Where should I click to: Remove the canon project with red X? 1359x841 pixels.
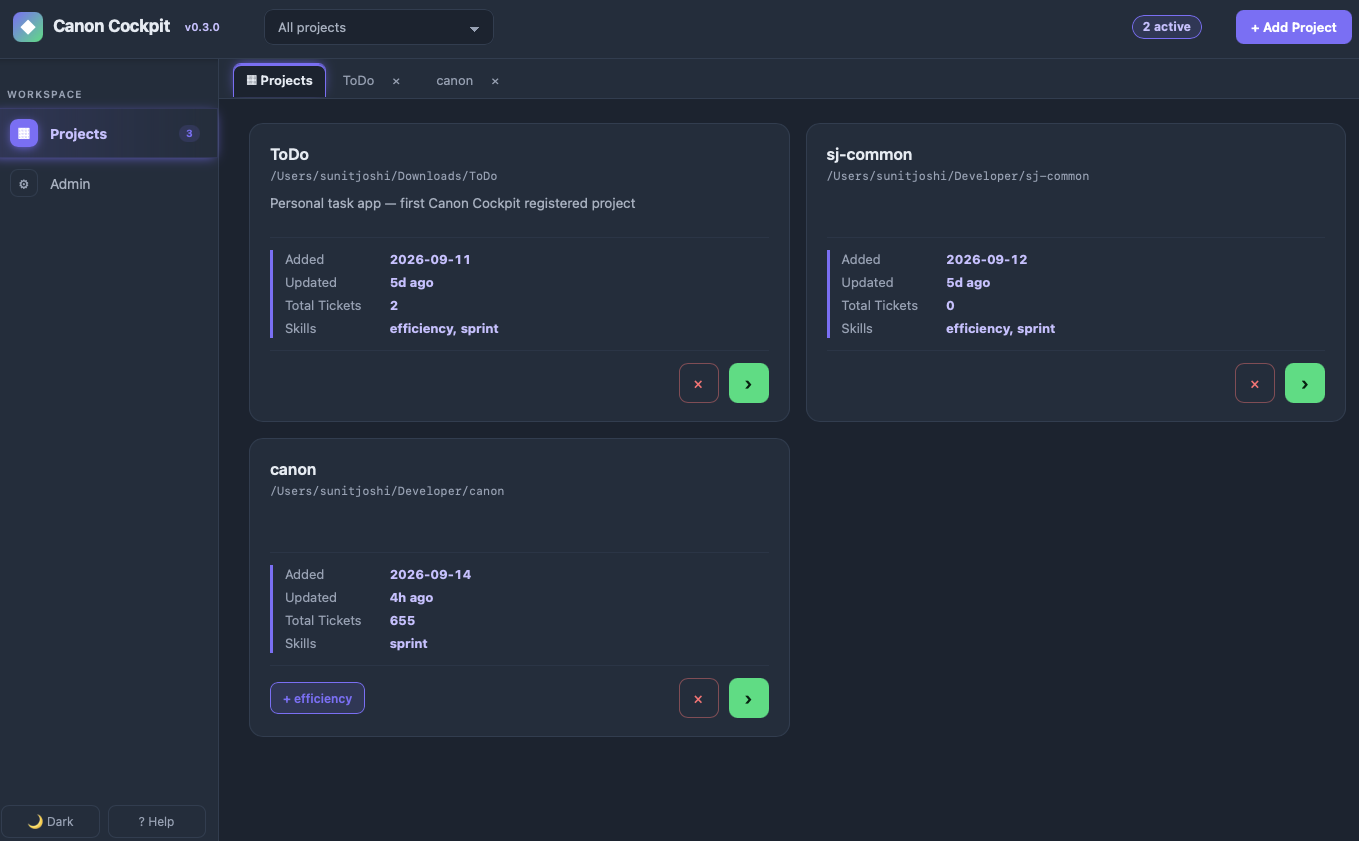click(698, 698)
